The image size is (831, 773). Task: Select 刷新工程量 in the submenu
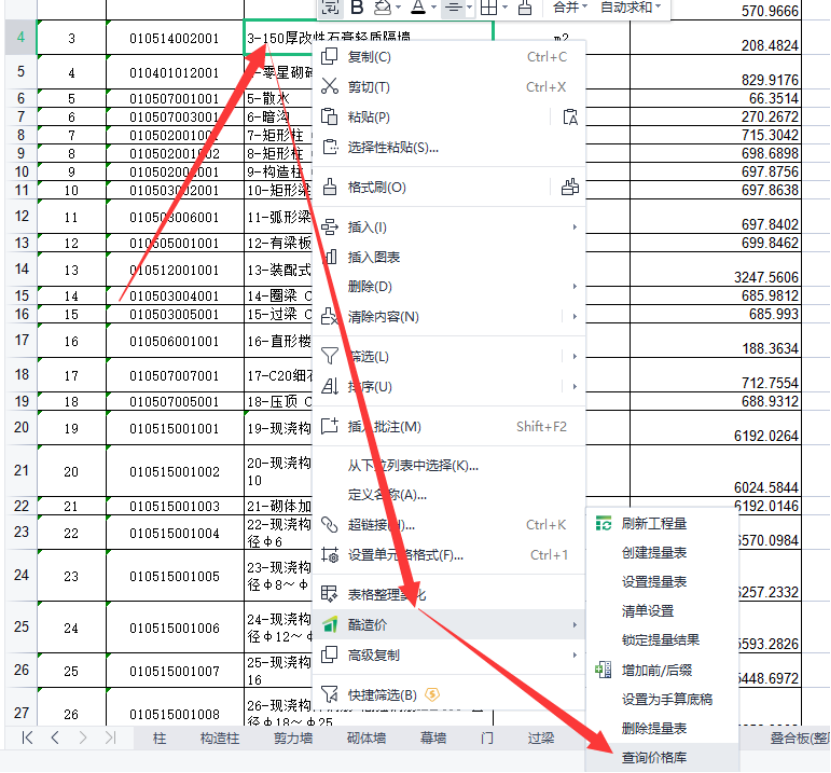pos(654,523)
